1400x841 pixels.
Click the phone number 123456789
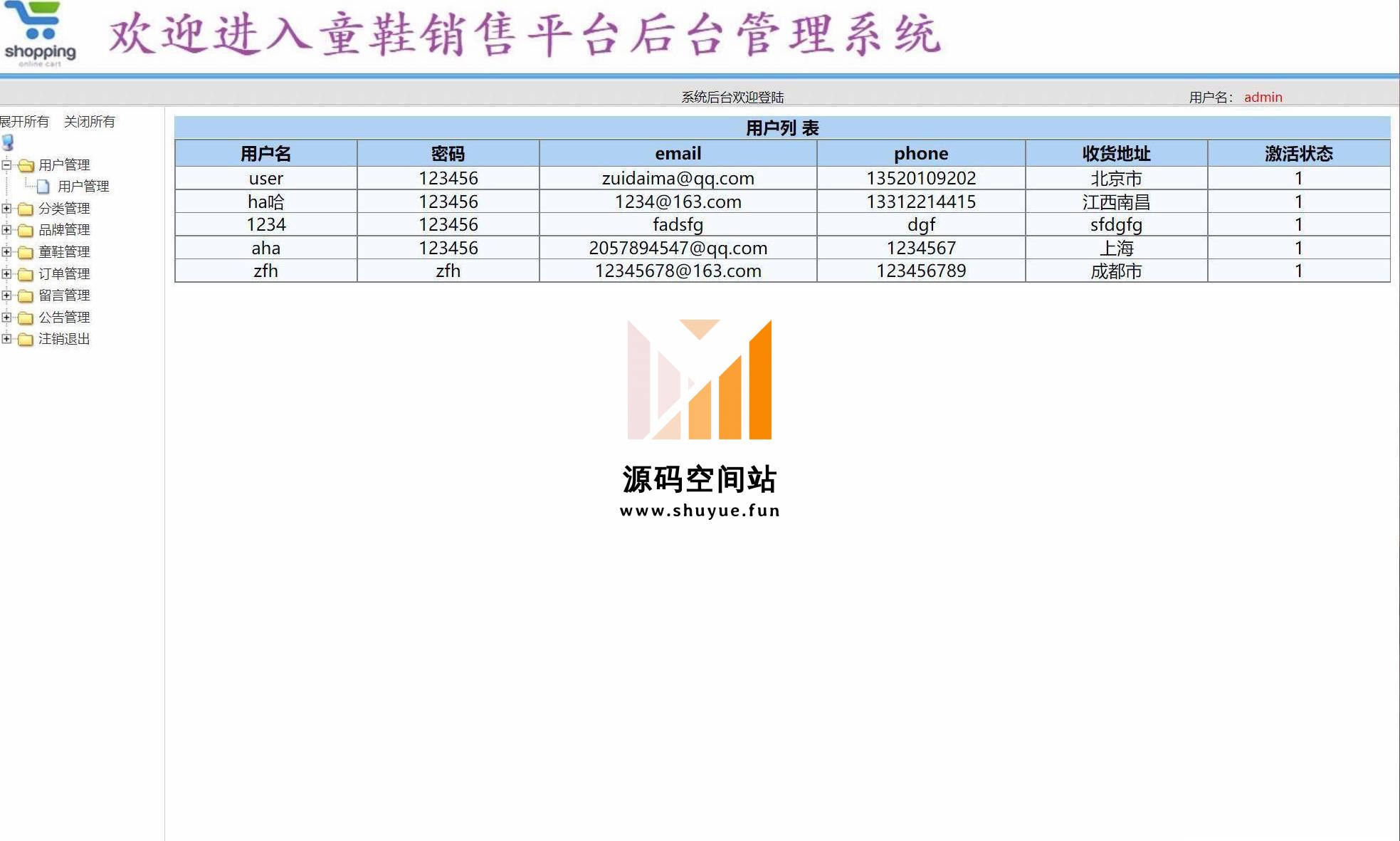(x=921, y=271)
